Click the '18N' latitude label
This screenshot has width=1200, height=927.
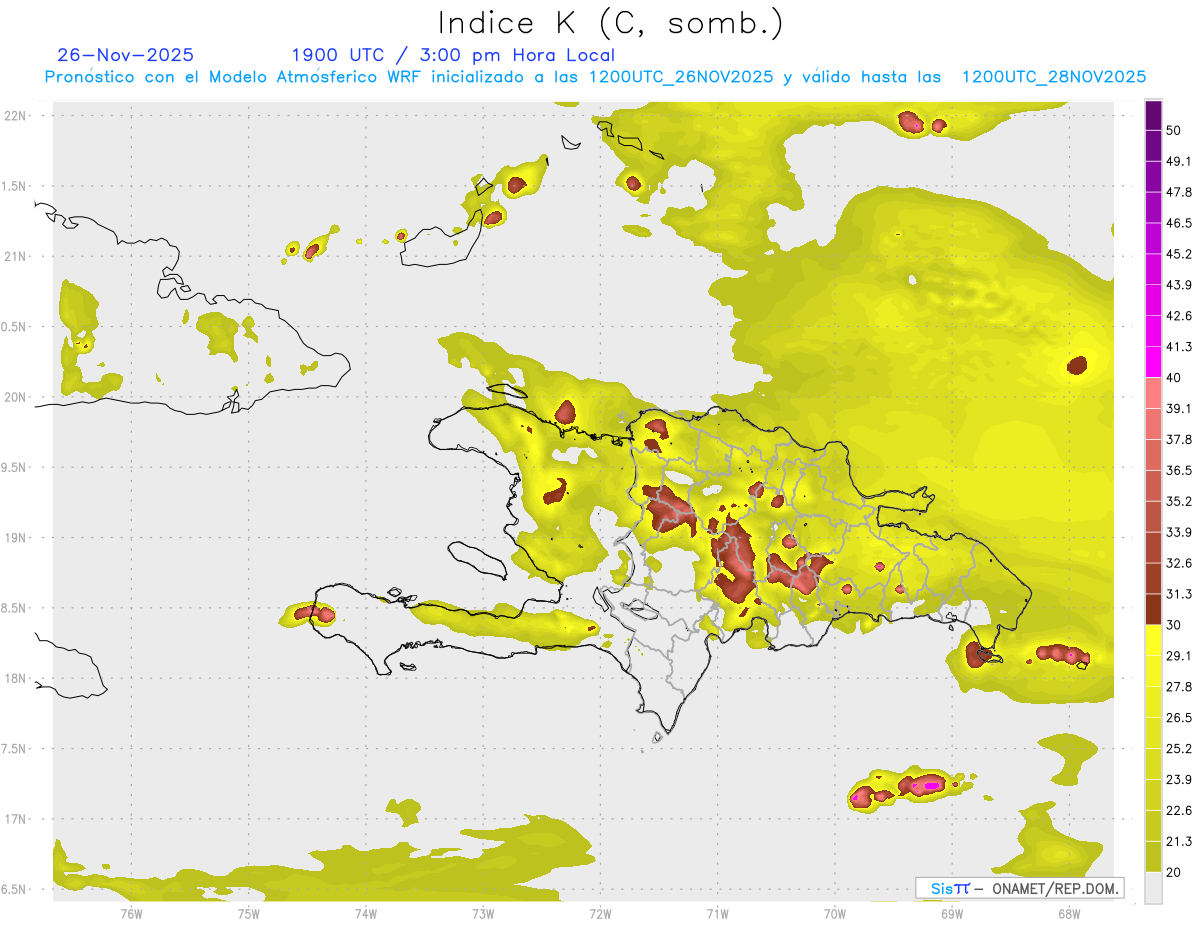click(16, 678)
